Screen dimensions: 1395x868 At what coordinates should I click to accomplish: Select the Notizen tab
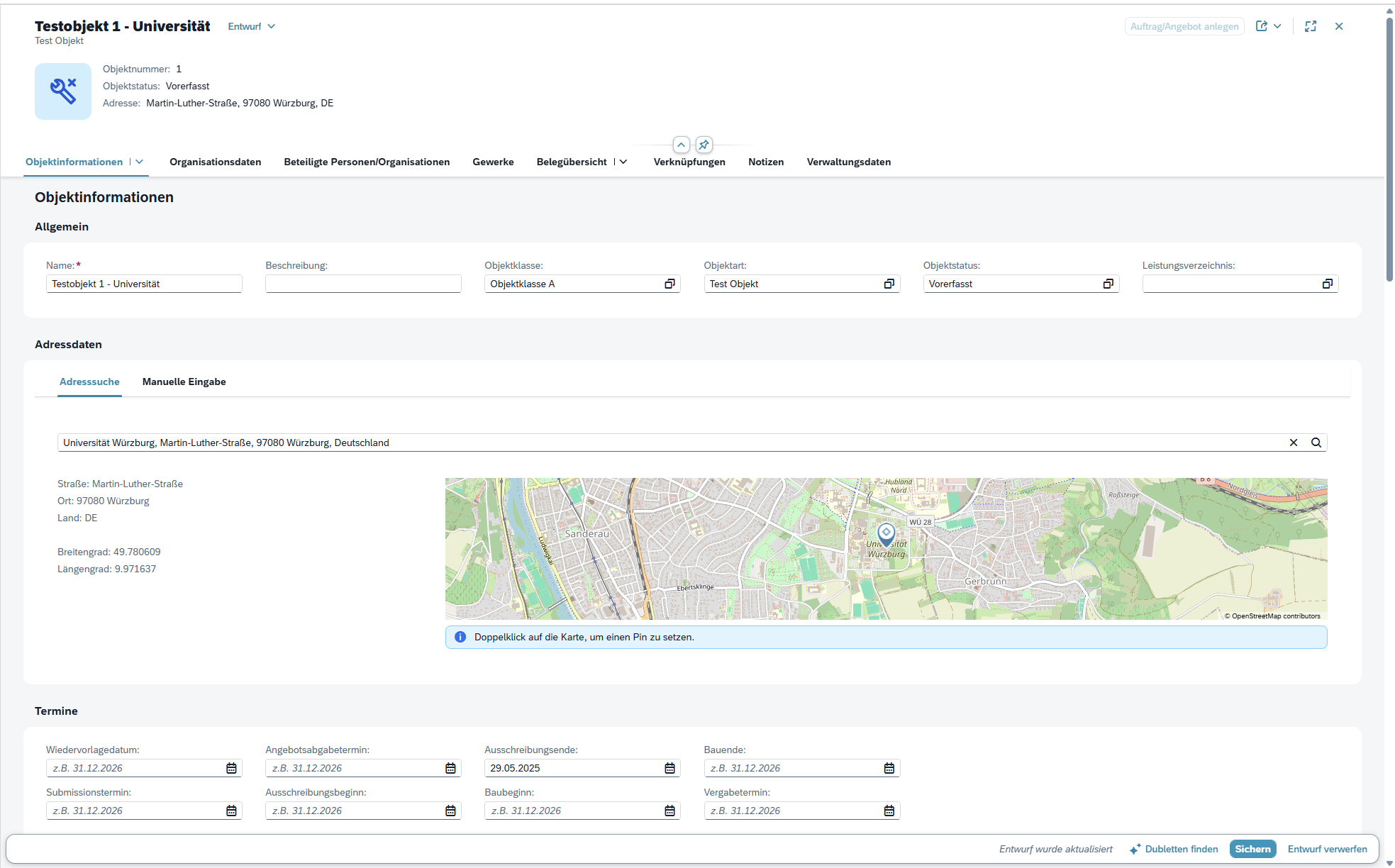tap(766, 162)
